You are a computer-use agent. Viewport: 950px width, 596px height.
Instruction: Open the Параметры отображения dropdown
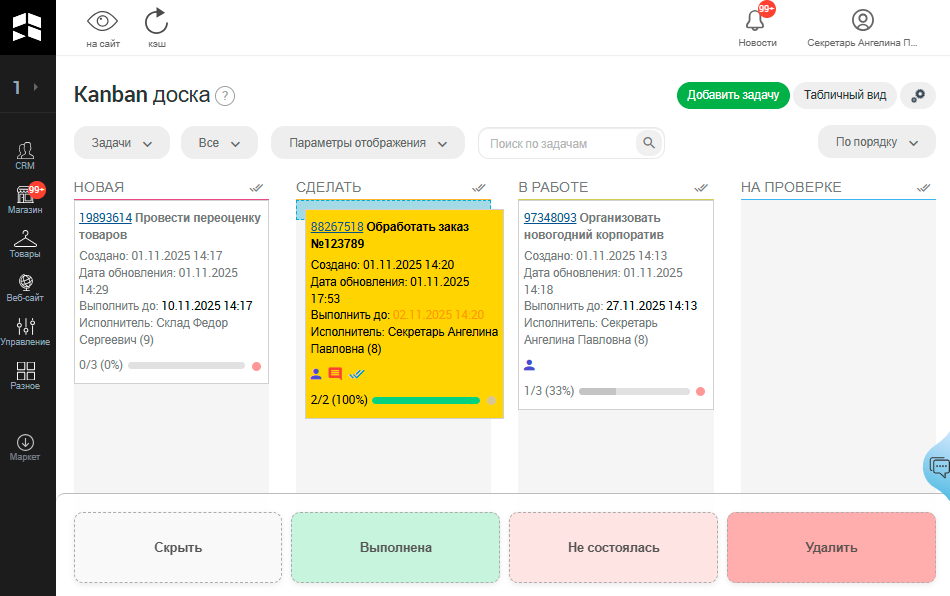click(x=367, y=143)
